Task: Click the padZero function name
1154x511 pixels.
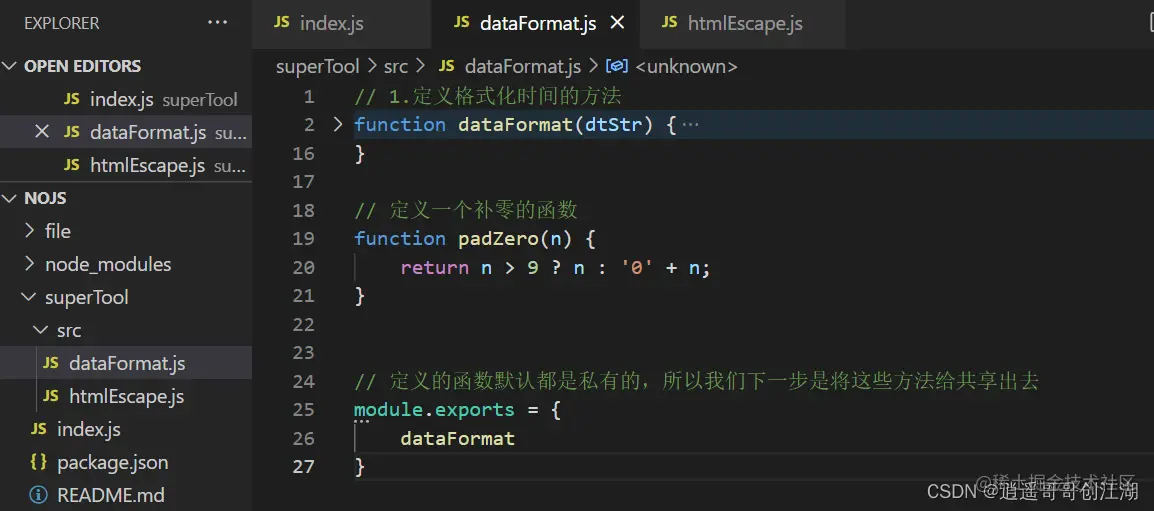Action: (x=498, y=239)
